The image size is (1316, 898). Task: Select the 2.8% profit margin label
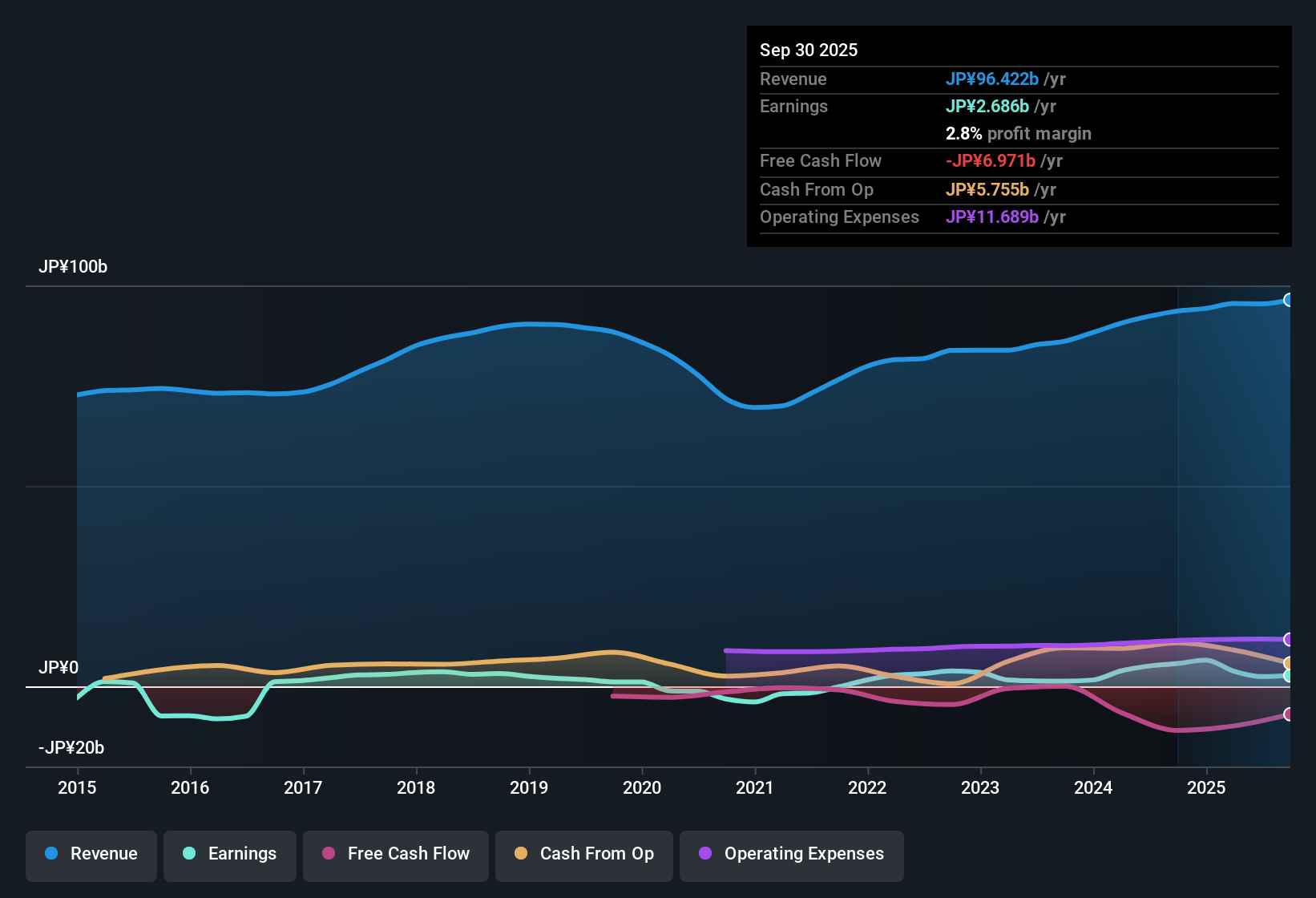coord(1018,134)
